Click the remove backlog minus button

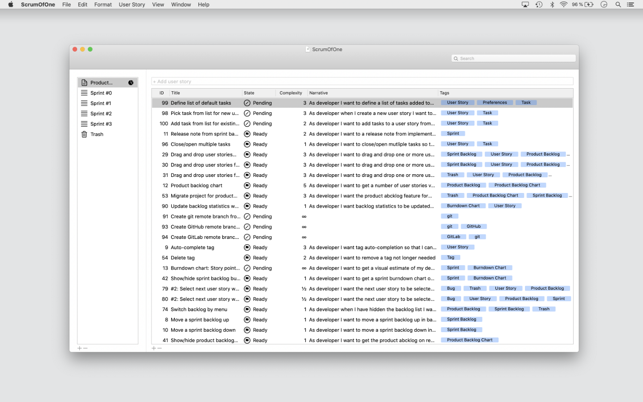[x=85, y=348]
